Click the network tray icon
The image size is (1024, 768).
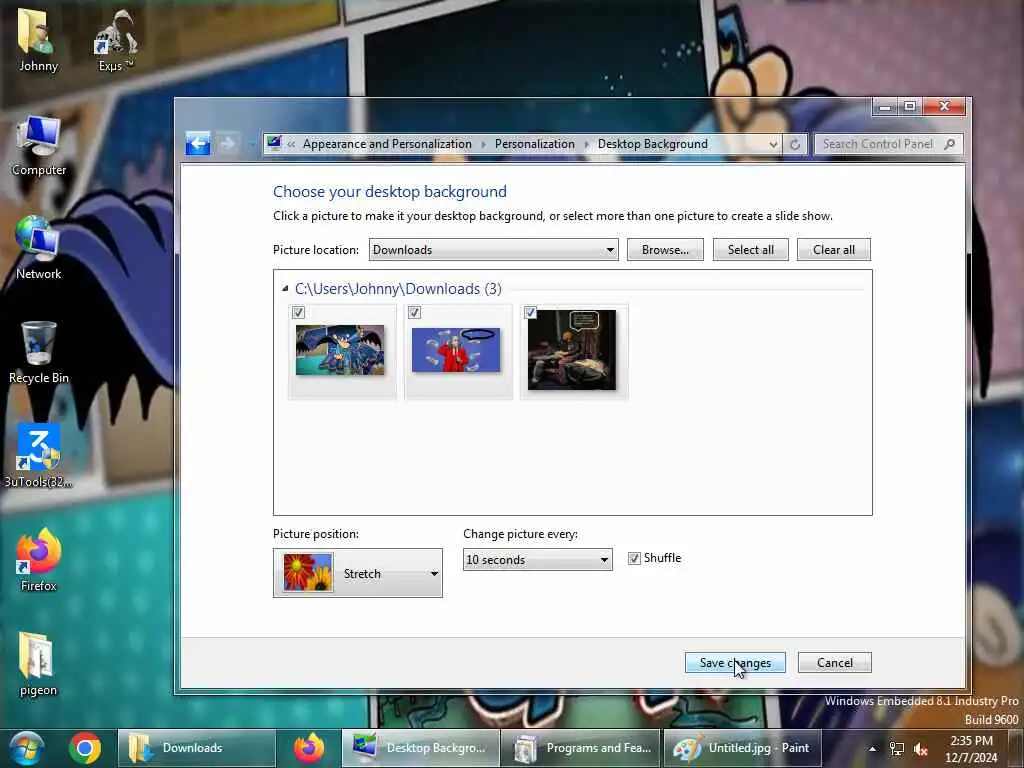click(x=897, y=749)
